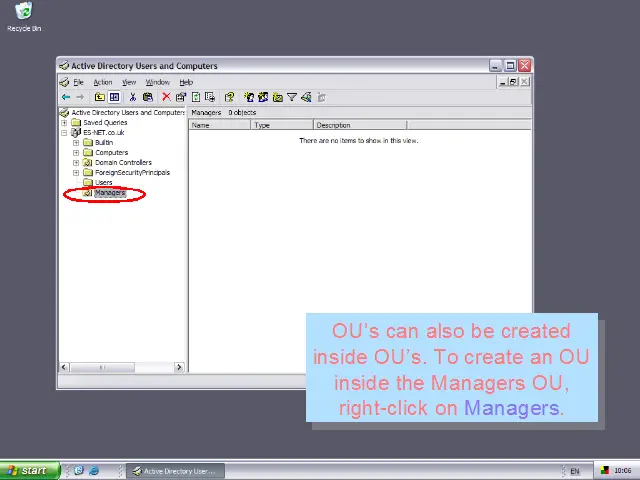The height and width of the screenshot is (480, 640).
Task: Create new organizational unit toolbar icon
Action: tap(278, 97)
